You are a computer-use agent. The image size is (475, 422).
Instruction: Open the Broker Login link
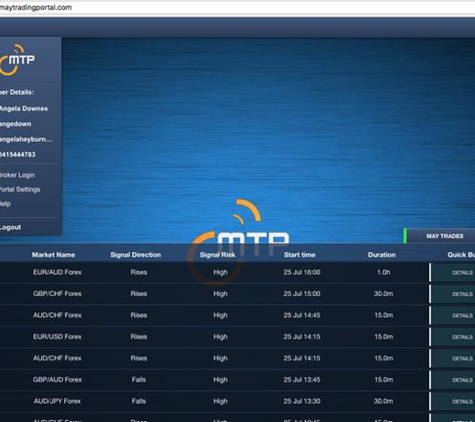[x=17, y=175]
